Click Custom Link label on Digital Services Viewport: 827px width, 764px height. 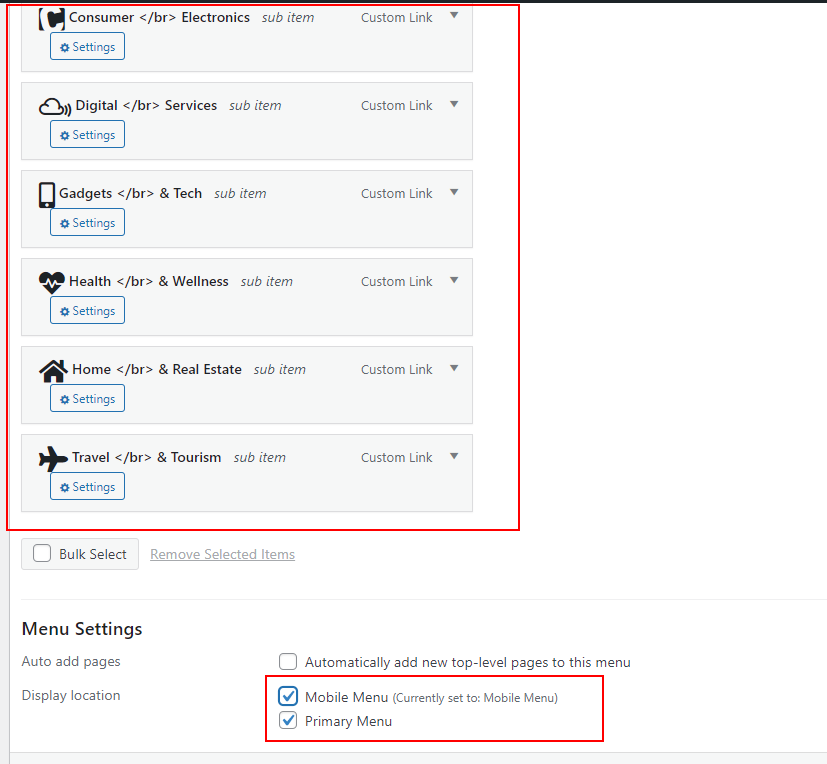[397, 105]
